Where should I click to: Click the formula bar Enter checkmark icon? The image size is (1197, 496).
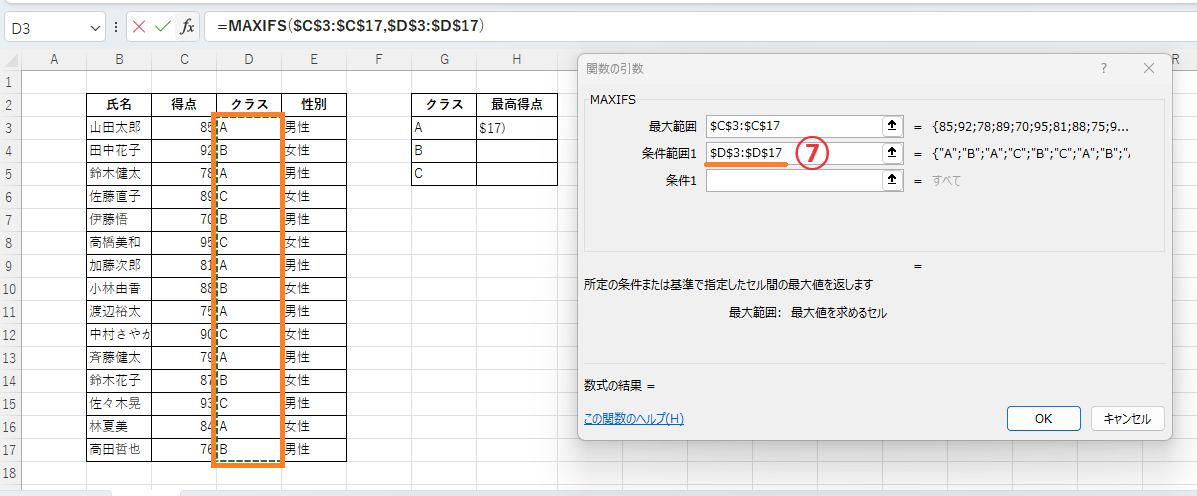pyautogui.click(x=162, y=27)
